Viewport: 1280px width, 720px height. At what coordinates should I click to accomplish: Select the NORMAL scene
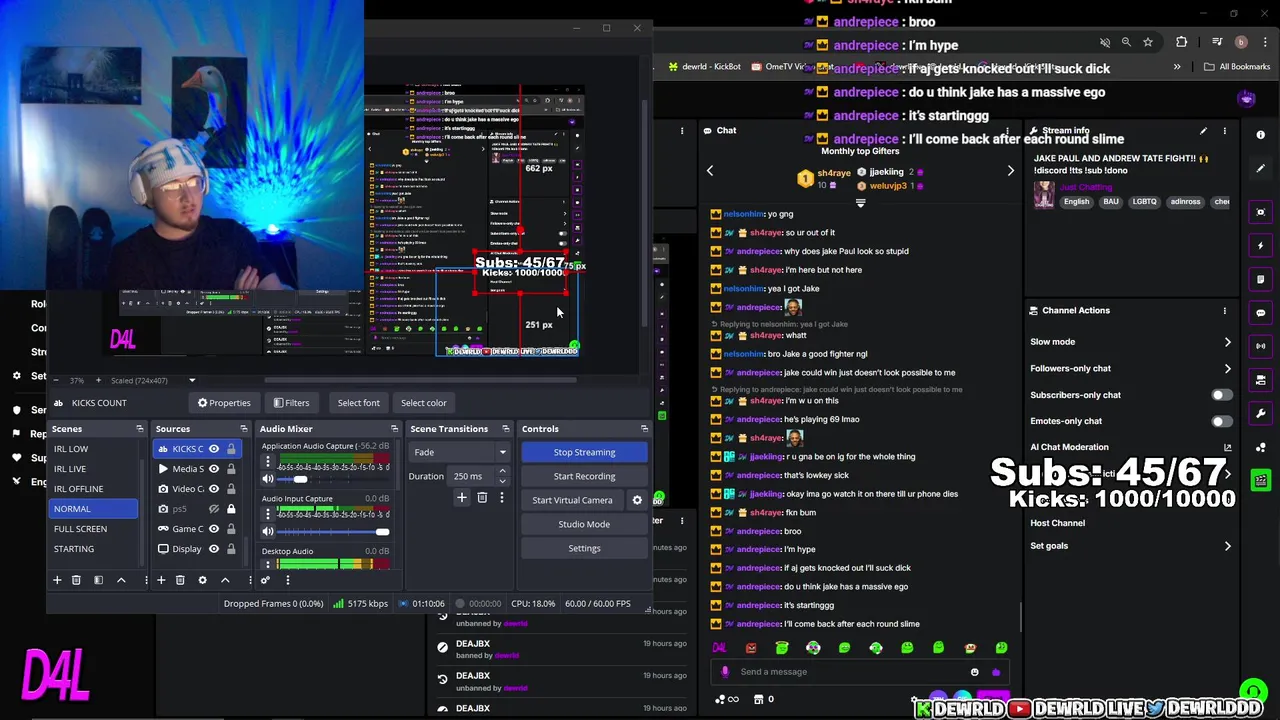(94, 509)
